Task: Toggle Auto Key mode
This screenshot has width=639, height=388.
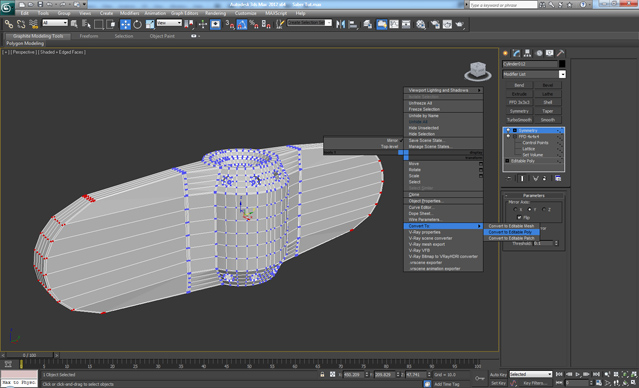Action: coord(498,375)
